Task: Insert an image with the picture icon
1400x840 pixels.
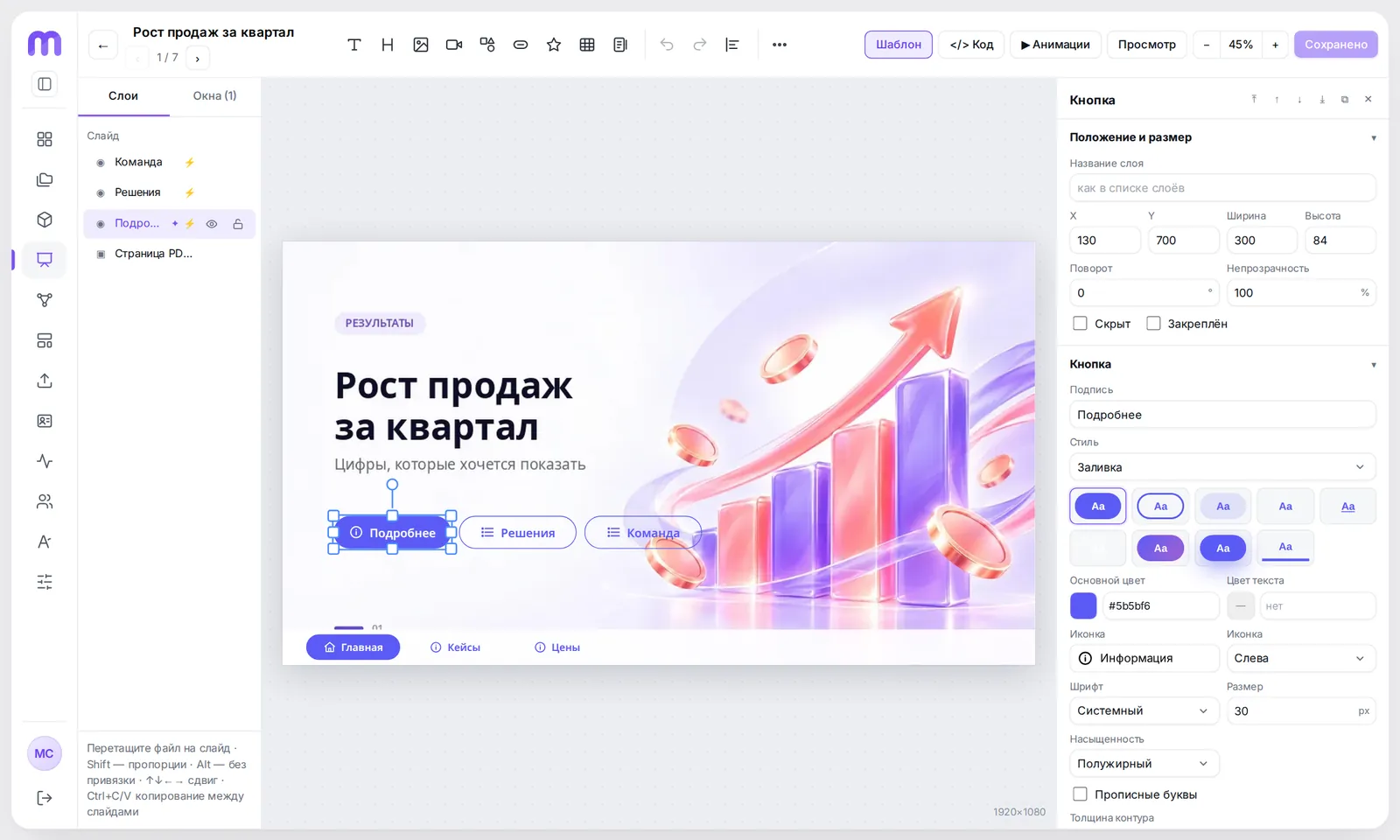Action: [421, 45]
